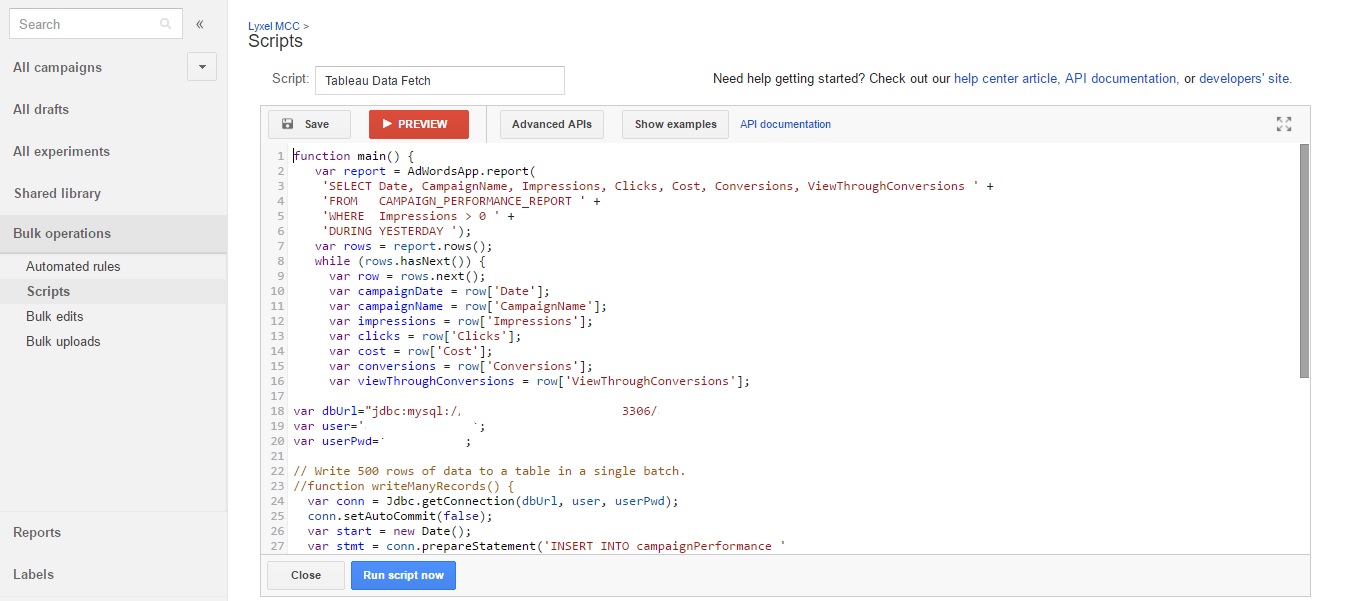The width and height of the screenshot is (1364, 601).
Task: Go to Bulk uploads section
Action: 63,341
